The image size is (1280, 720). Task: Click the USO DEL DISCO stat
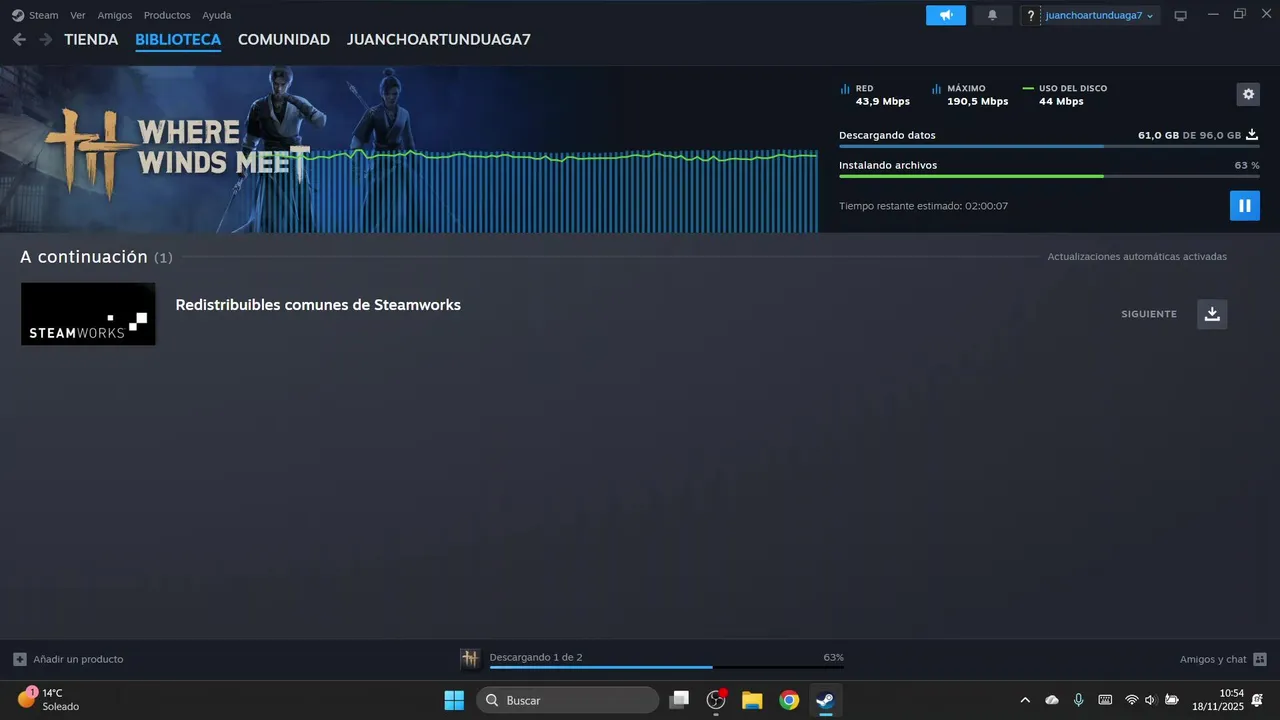pos(1065,95)
